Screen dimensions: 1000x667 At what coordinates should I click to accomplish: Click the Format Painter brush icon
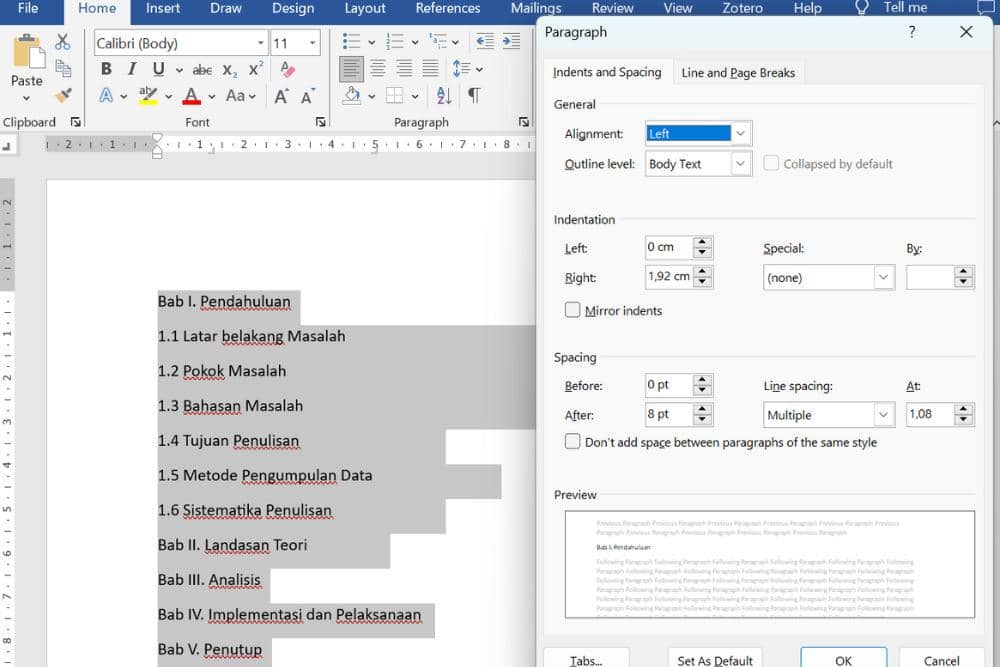(x=63, y=96)
